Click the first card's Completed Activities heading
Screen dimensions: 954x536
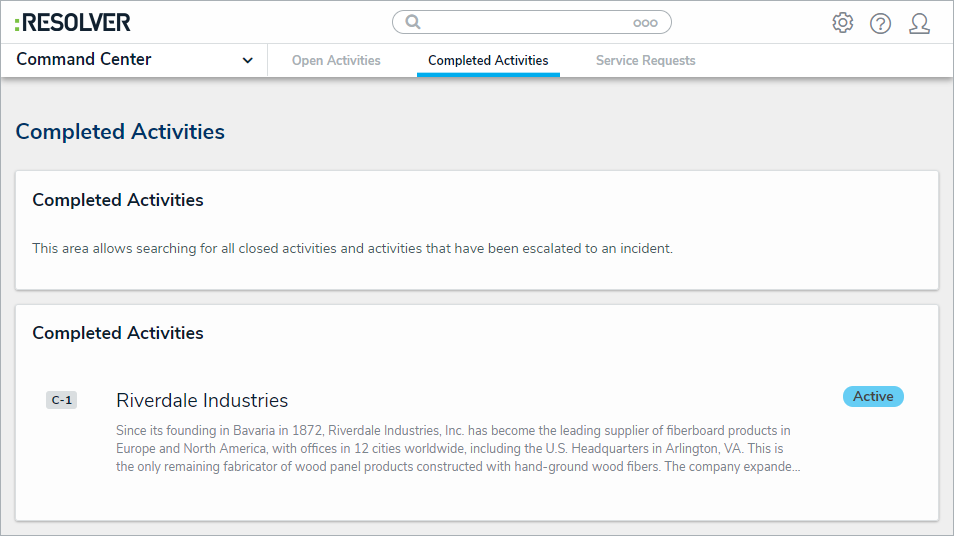(118, 200)
